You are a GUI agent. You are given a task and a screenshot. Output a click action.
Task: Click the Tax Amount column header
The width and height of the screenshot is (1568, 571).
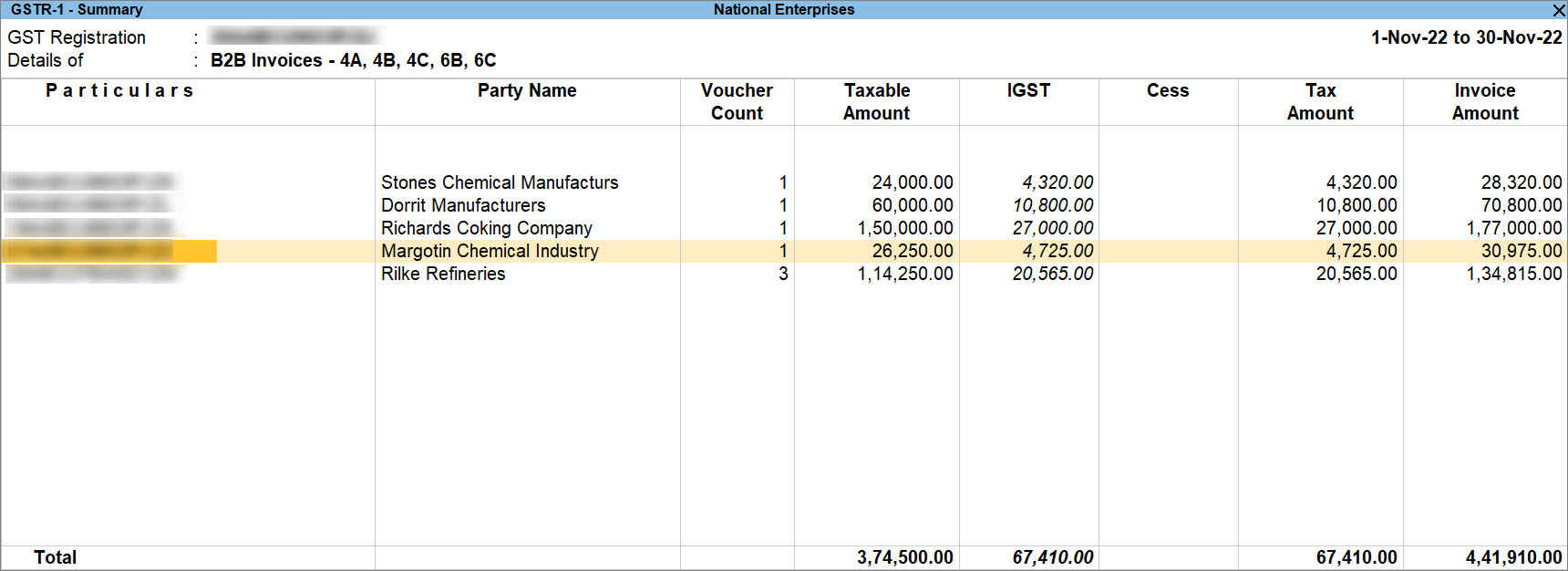(x=1320, y=101)
